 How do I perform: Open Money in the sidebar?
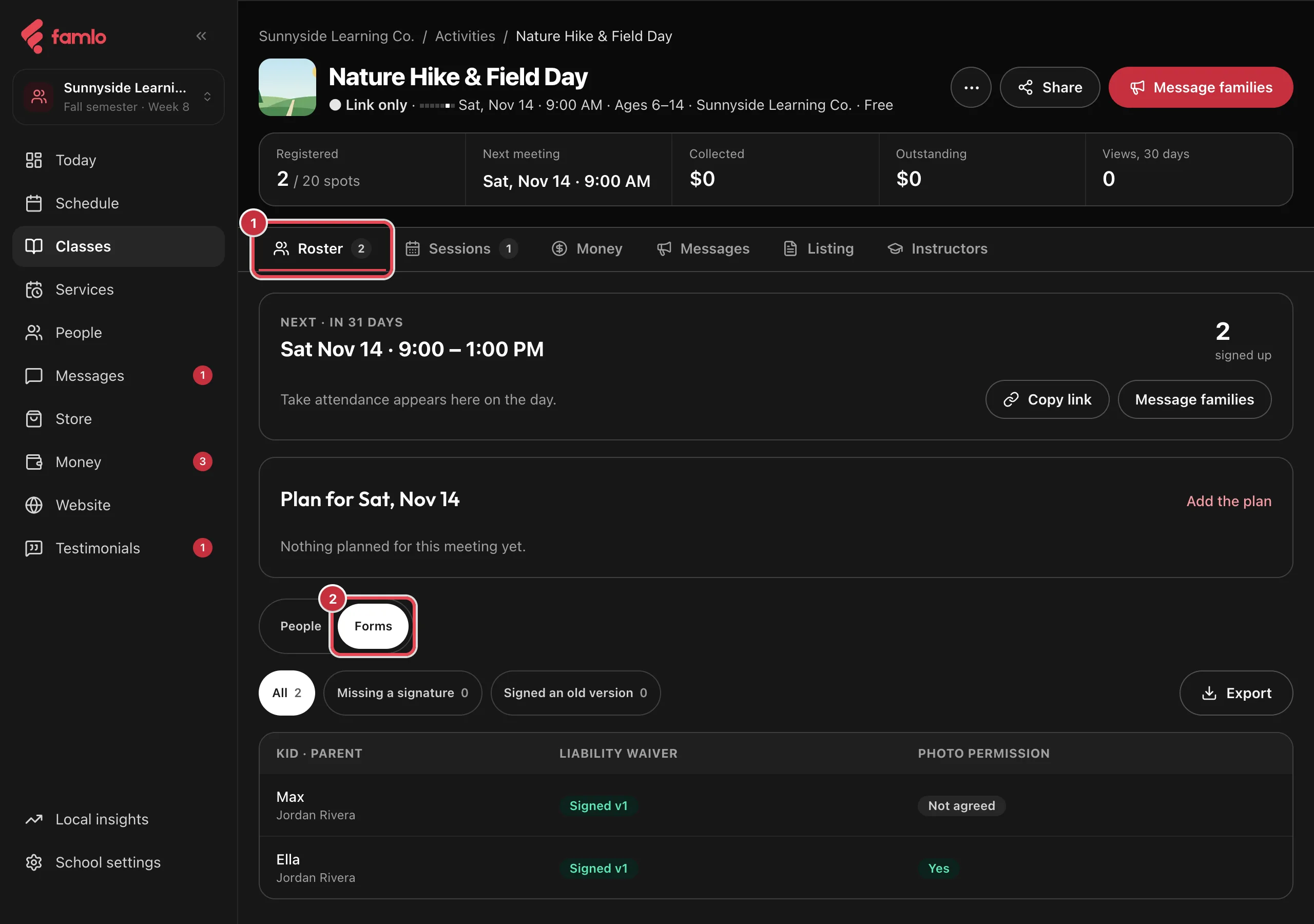click(119, 462)
